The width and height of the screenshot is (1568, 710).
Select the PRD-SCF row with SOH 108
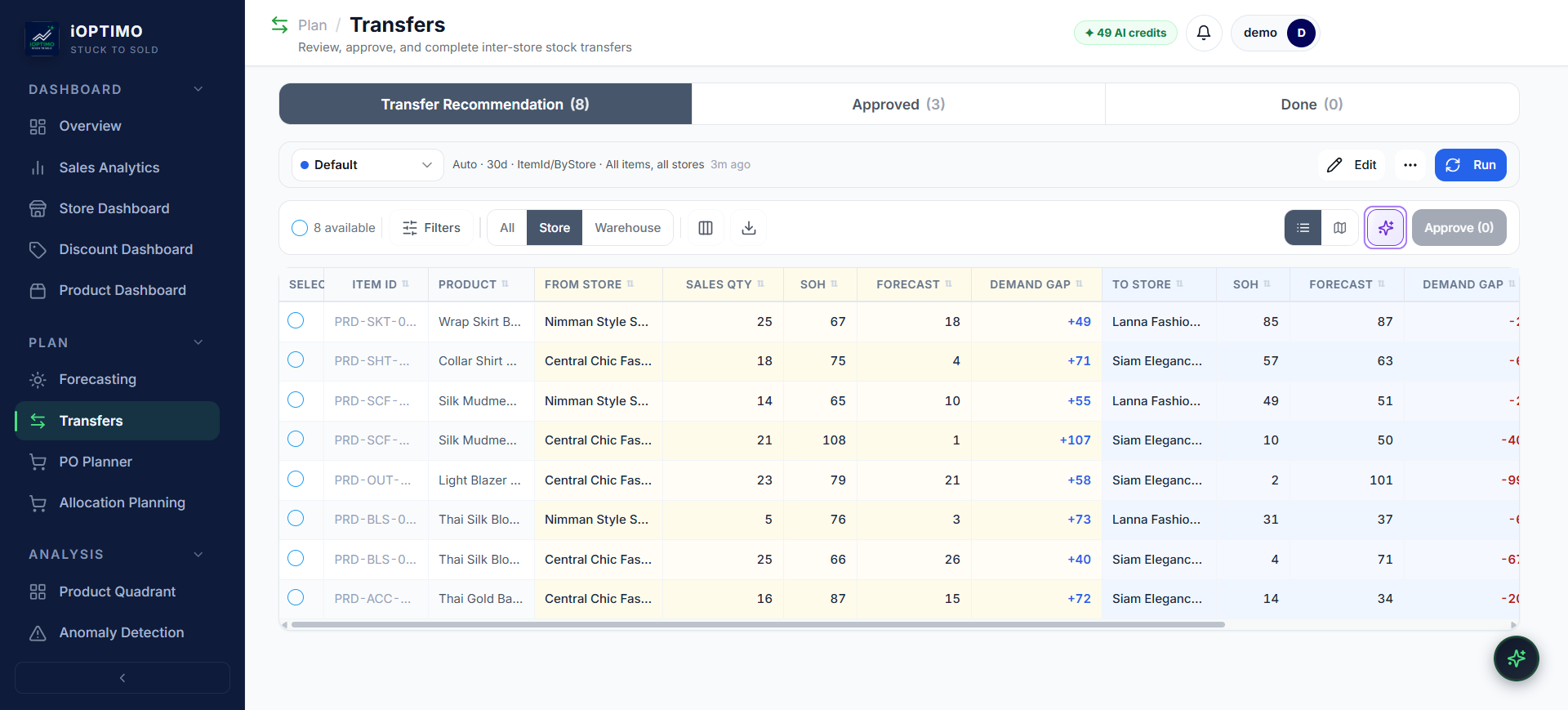point(296,440)
